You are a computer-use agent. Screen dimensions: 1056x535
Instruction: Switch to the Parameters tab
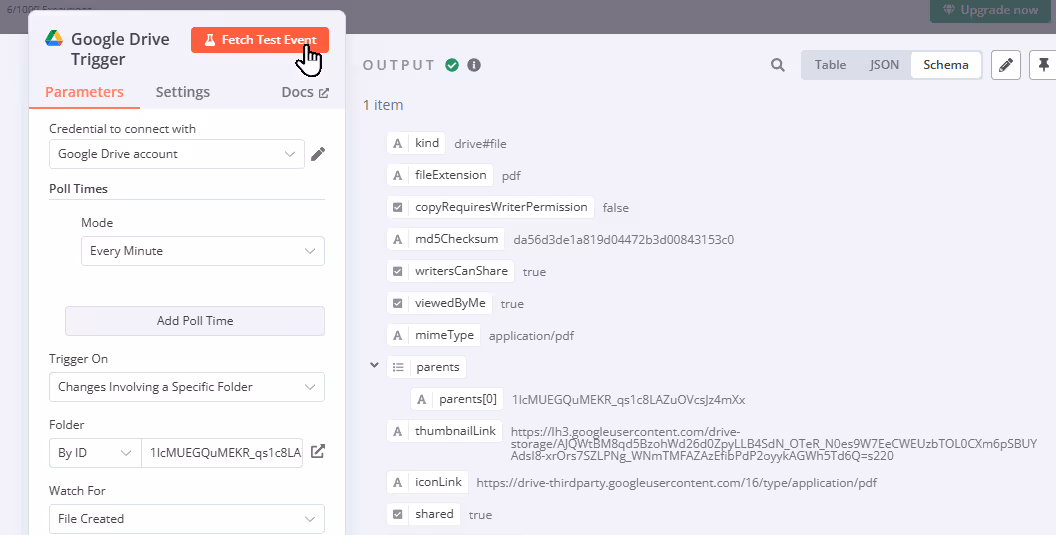(84, 92)
